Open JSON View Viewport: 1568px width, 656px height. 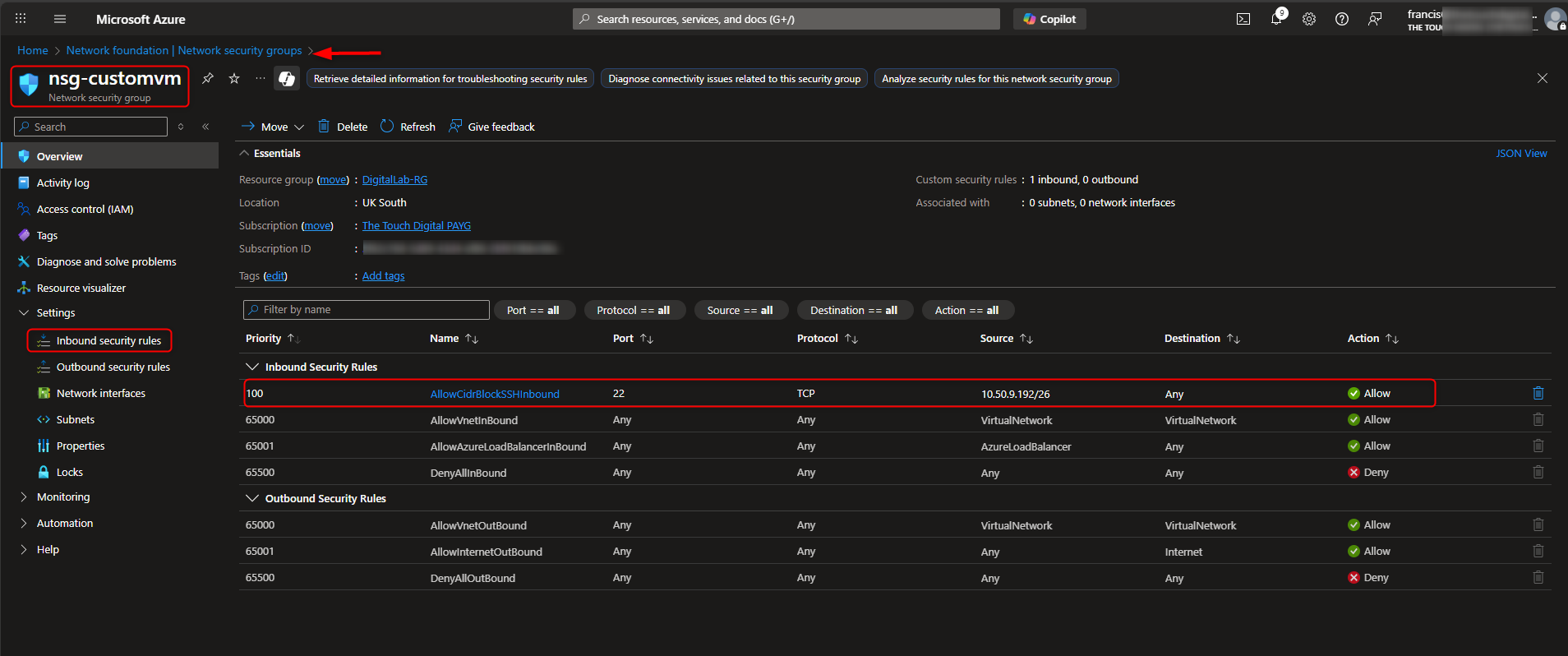[x=1521, y=153]
